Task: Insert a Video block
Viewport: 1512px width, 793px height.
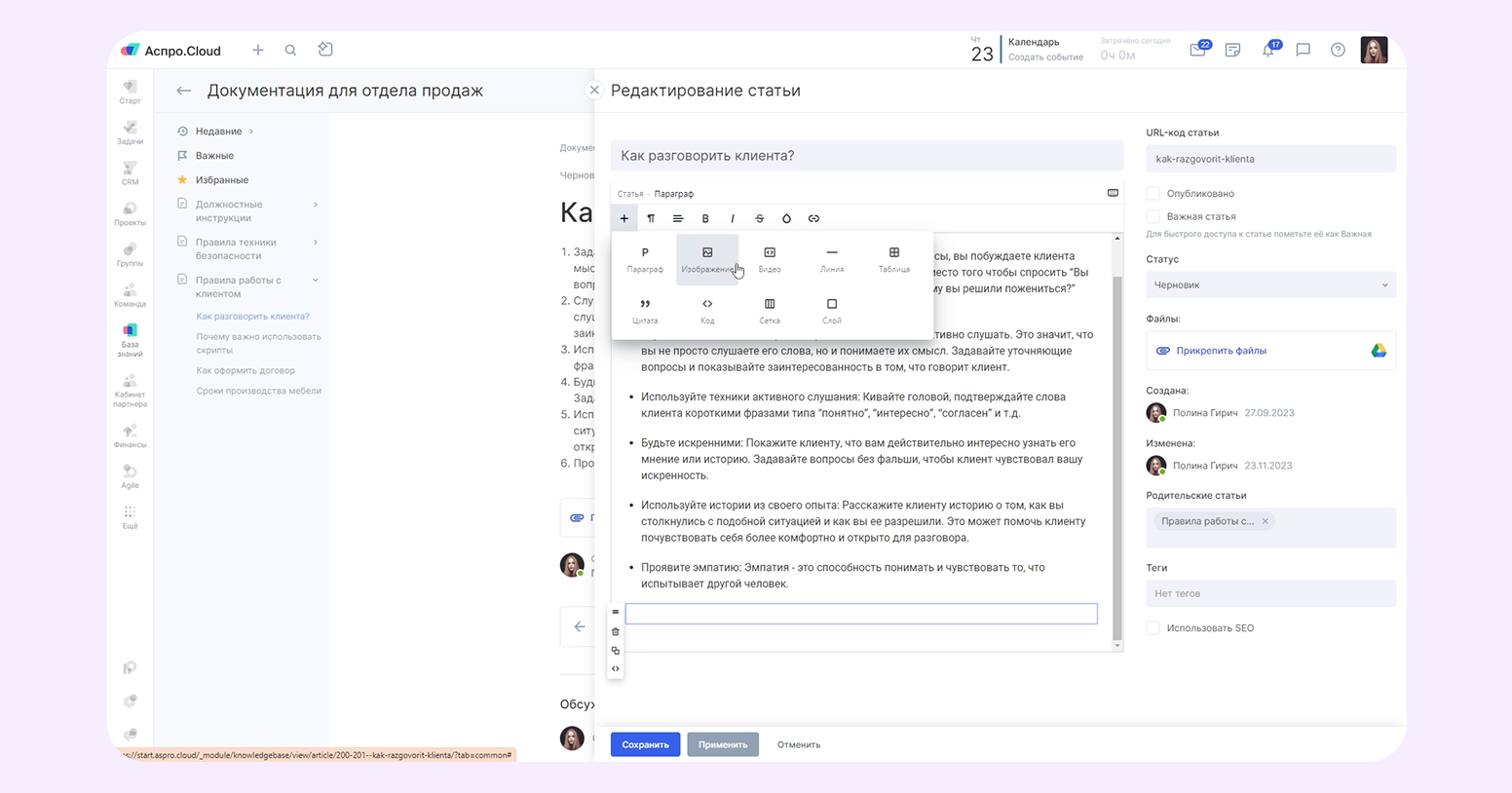Action: (770, 259)
